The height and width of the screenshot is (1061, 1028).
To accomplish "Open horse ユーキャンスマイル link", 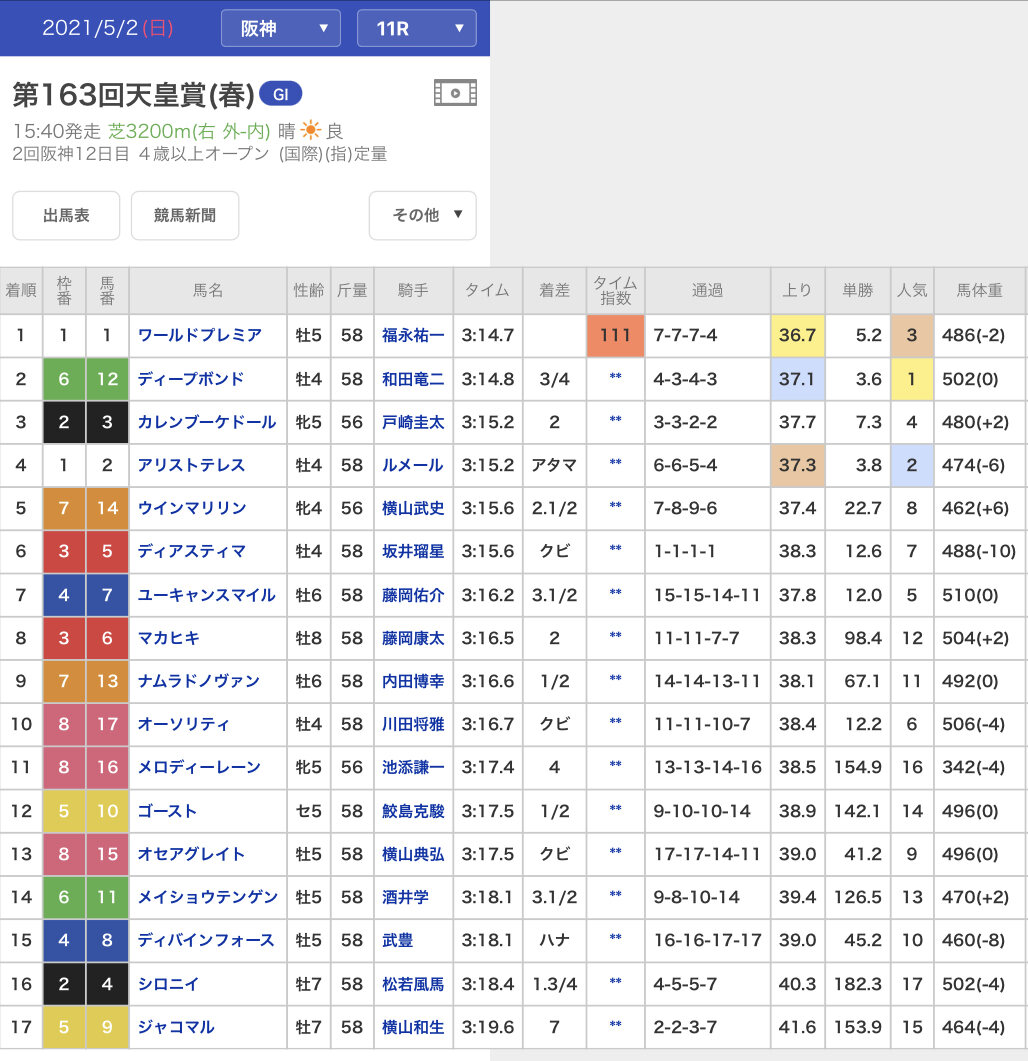I will (207, 595).
